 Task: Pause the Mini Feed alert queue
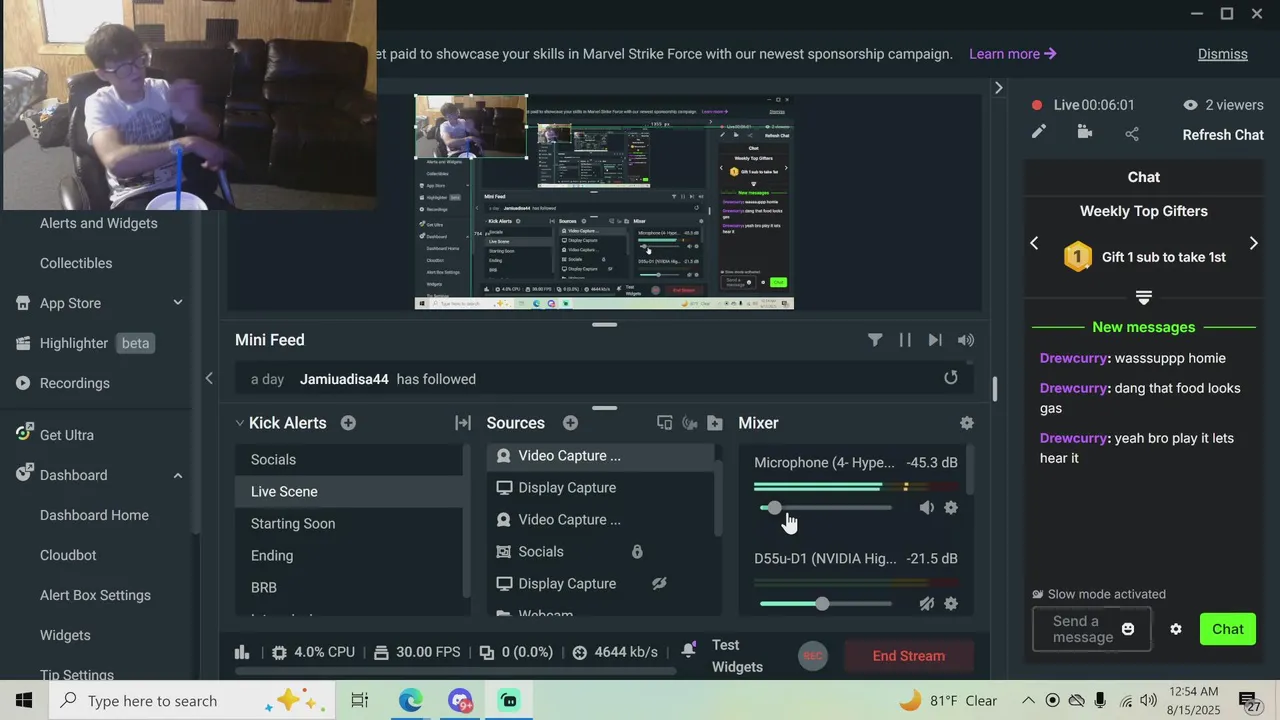[905, 340]
